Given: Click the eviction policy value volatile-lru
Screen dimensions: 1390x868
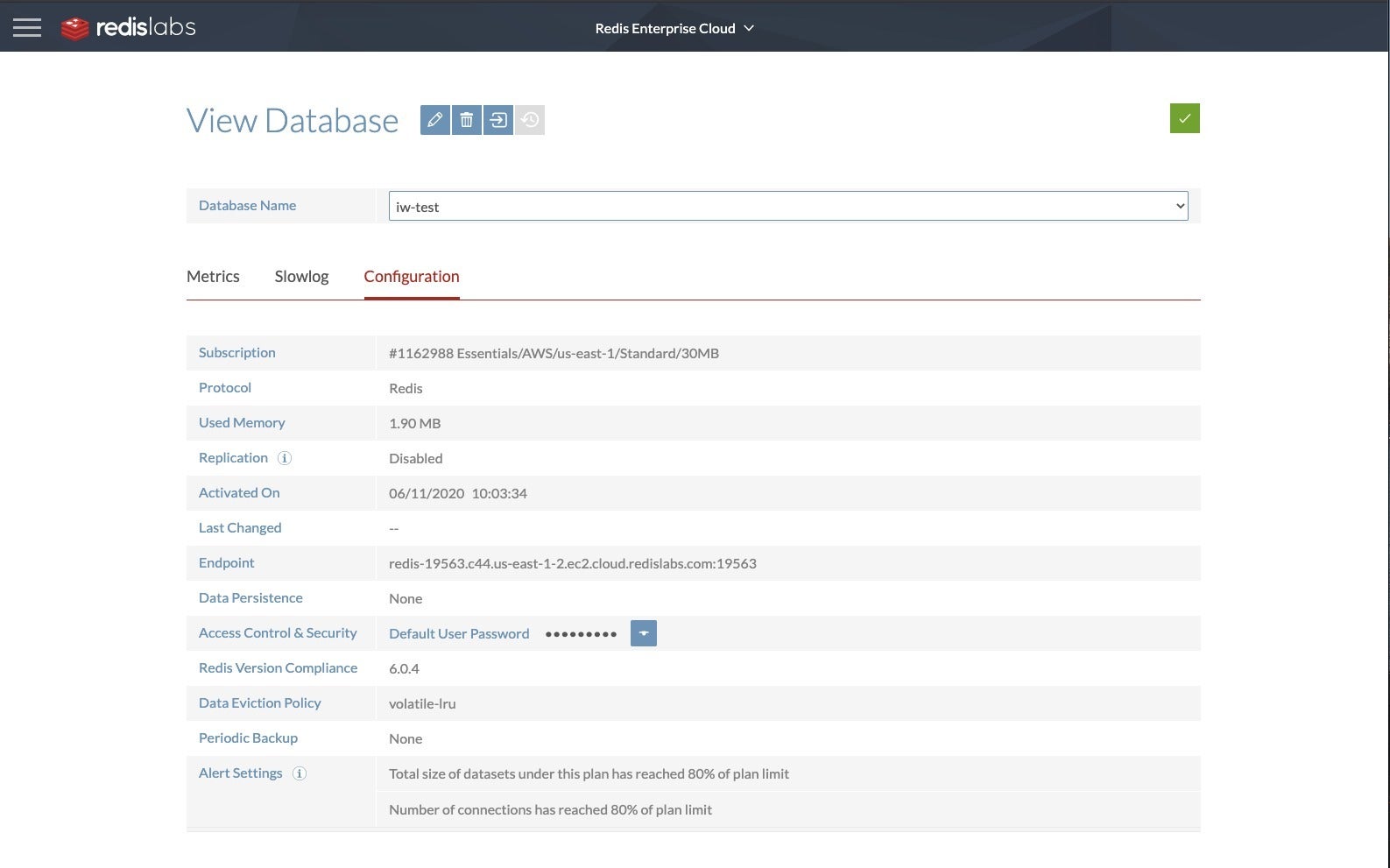Looking at the screenshot, I should (x=422, y=703).
